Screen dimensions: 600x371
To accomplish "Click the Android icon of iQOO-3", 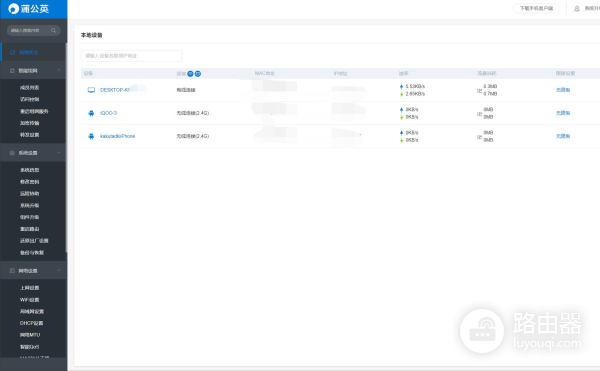I will pyautogui.click(x=91, y=113).
